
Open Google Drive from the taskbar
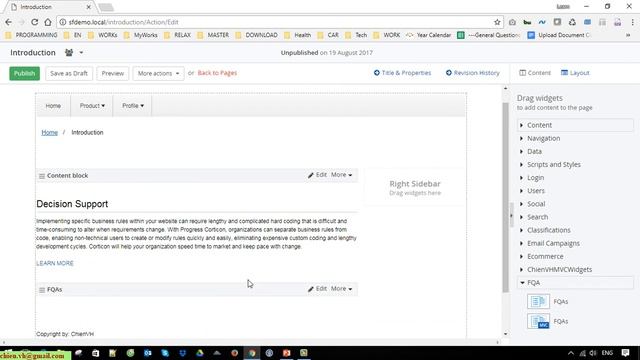200,353
